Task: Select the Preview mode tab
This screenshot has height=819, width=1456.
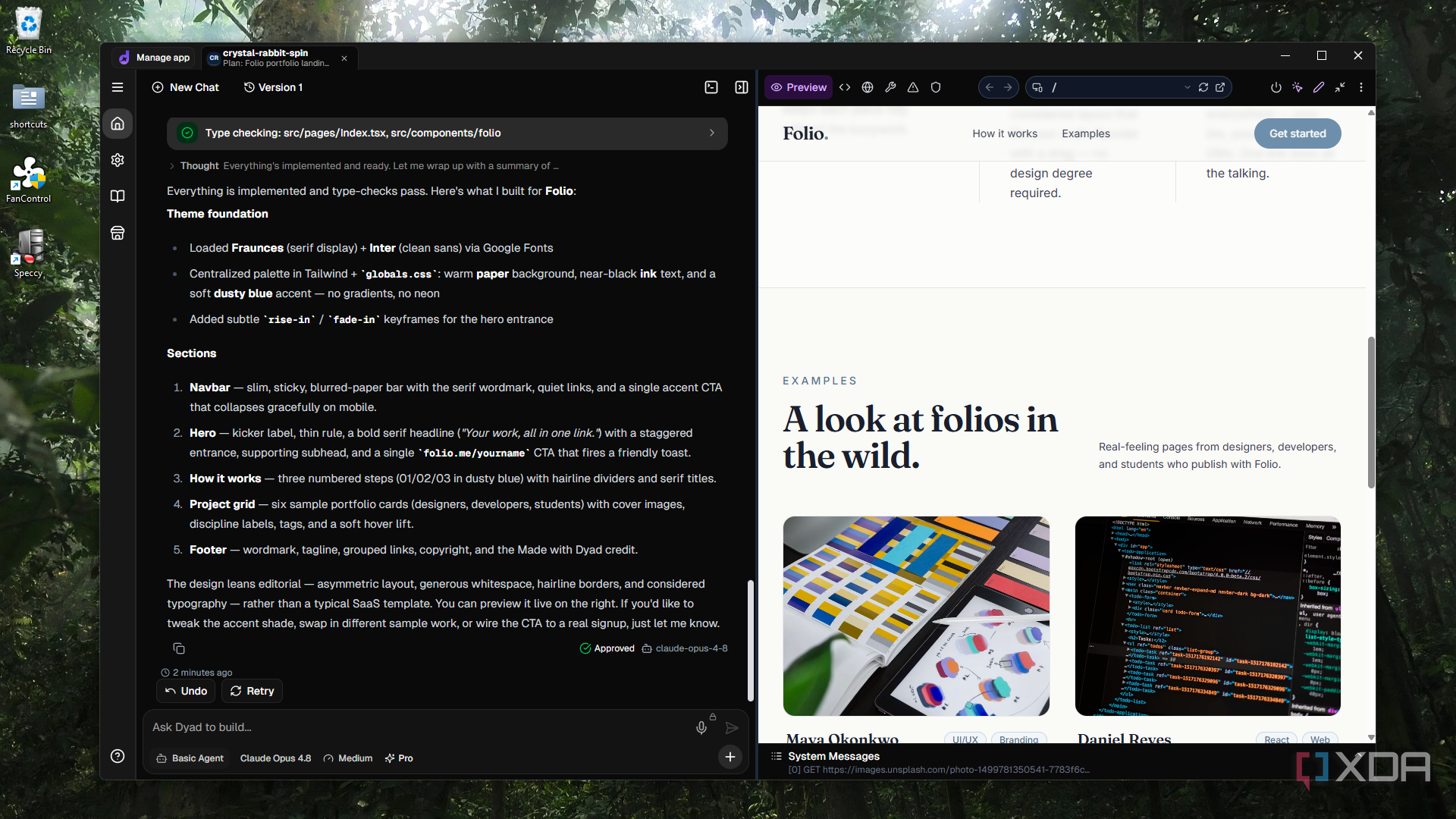Action: (x=799, y=87)
